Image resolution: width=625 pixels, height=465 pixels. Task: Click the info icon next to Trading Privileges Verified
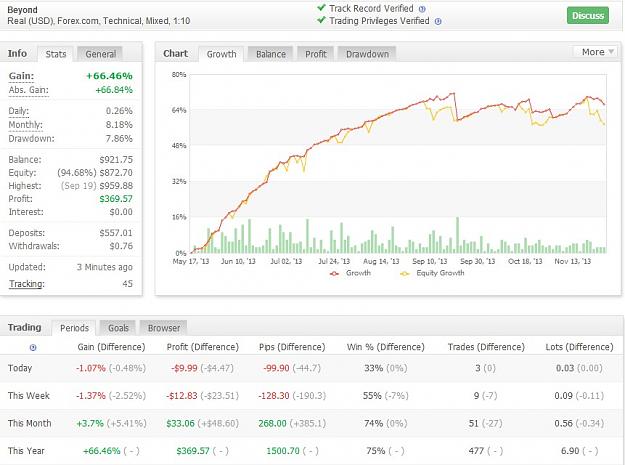tap(438, 22)
